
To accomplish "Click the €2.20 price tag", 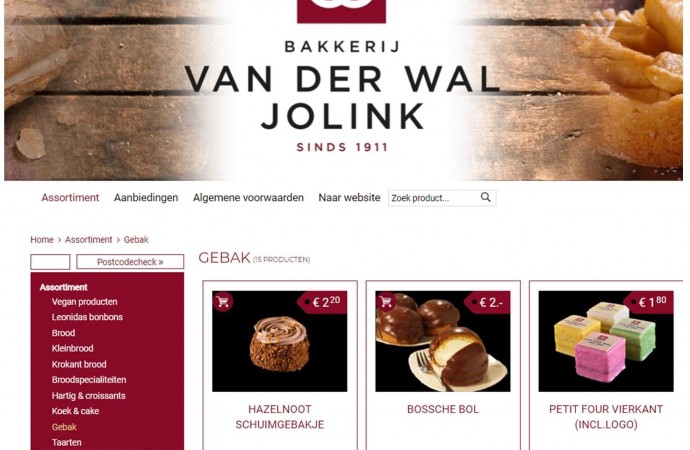I will click(323, 302).
